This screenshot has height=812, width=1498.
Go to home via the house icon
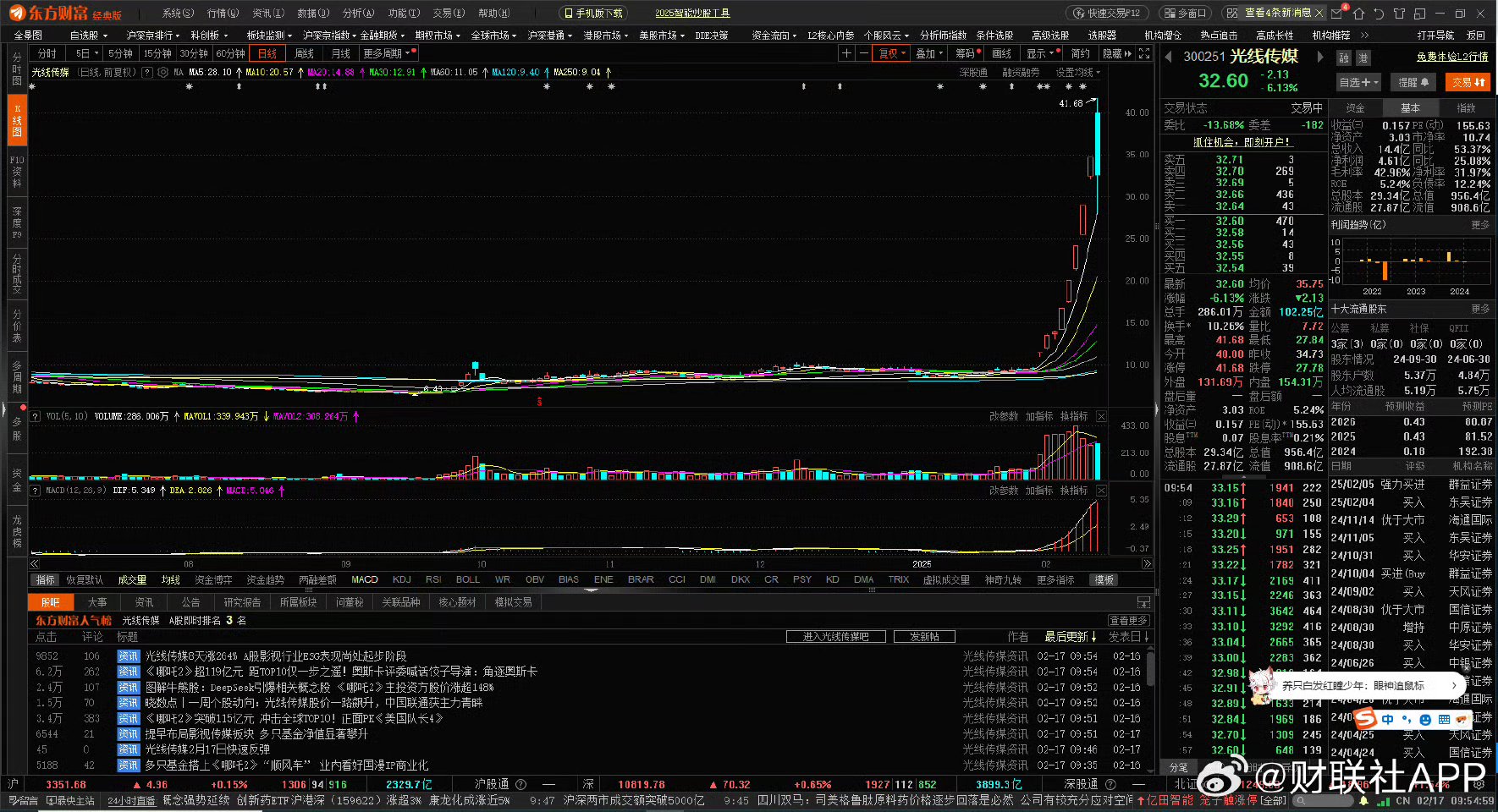tap(1358, 14)
